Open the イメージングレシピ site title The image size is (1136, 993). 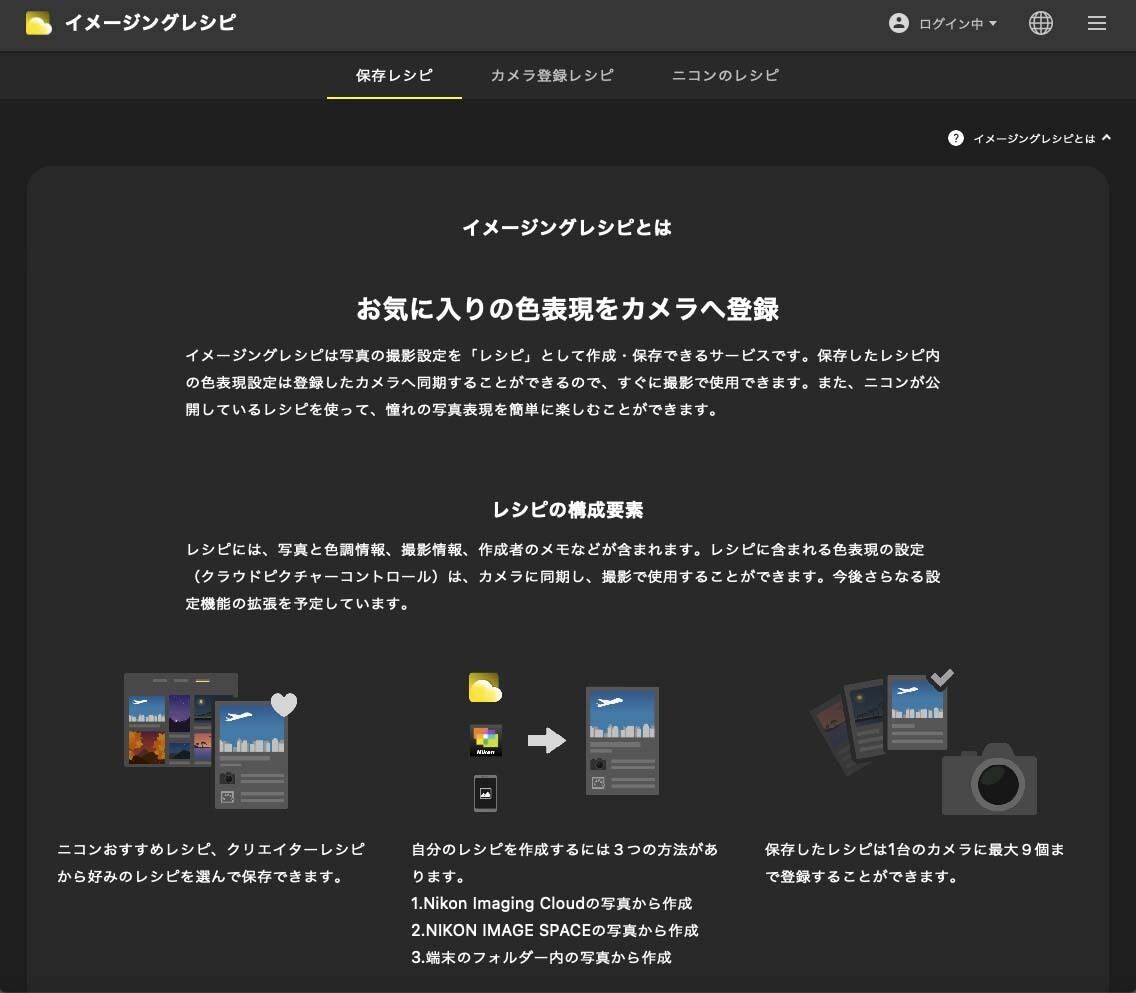(150, 23)
